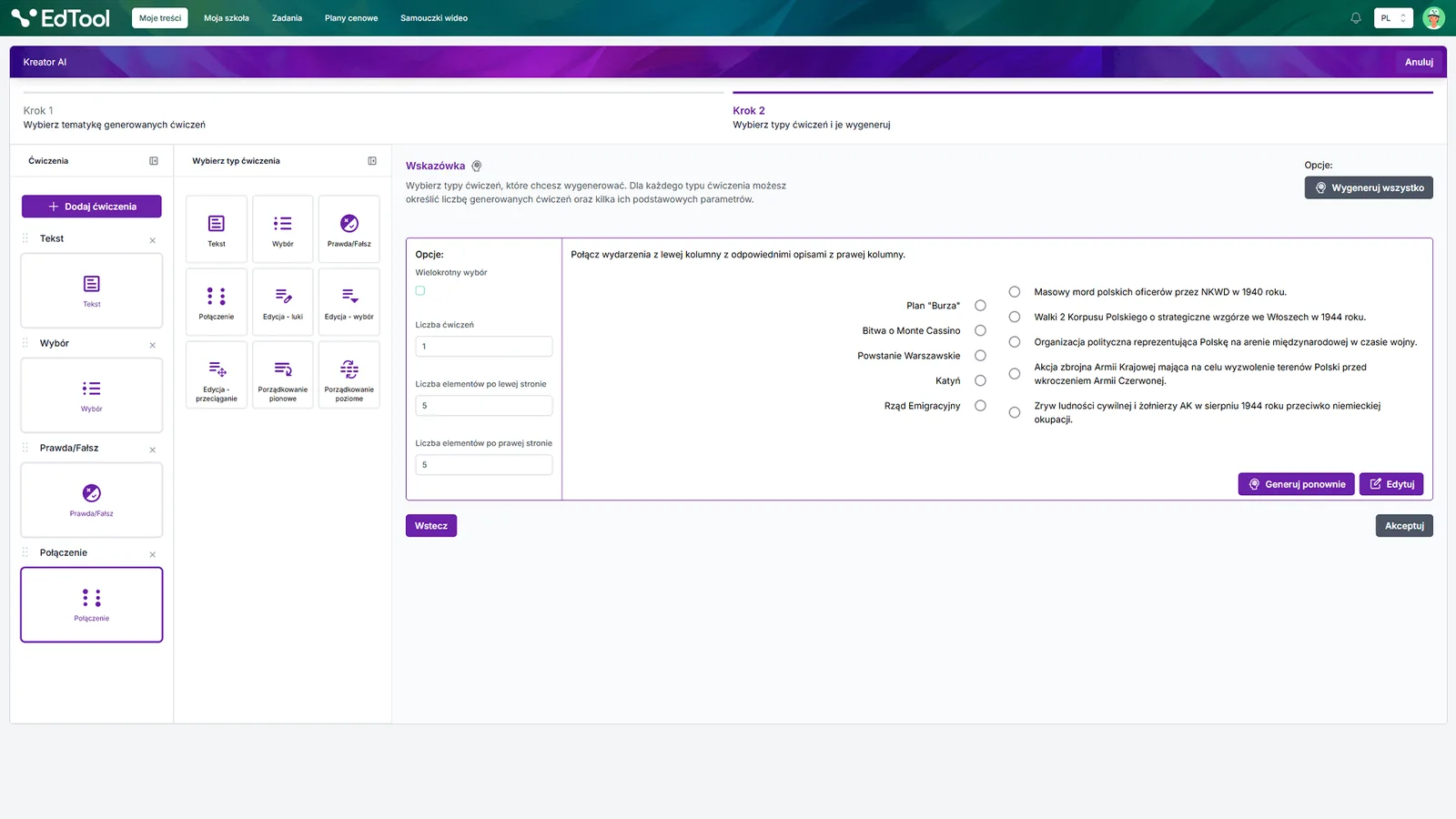1456x819 pixels.
Task: Remove the Tekst exercise from list
Action: [153, 240]
